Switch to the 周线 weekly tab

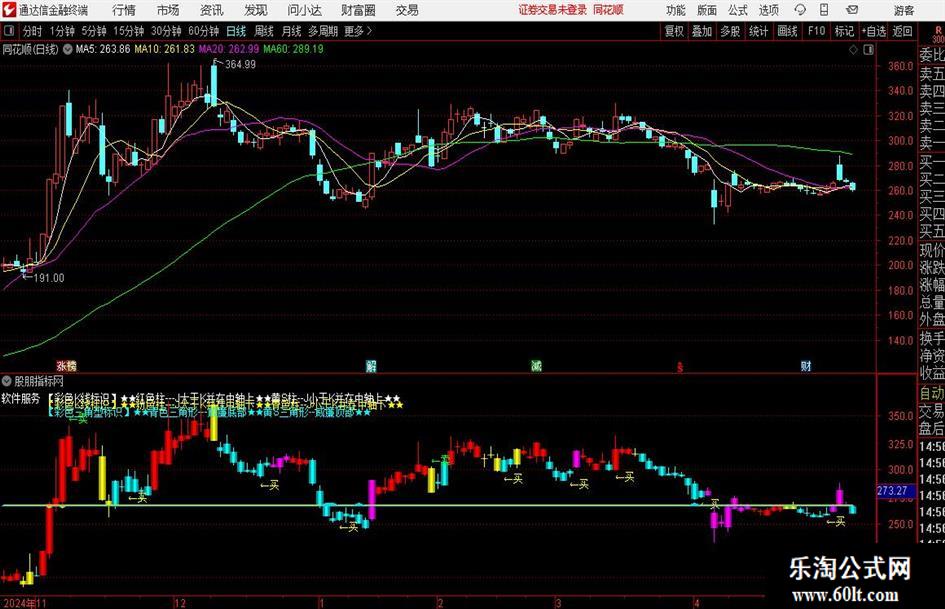point(264,31)
